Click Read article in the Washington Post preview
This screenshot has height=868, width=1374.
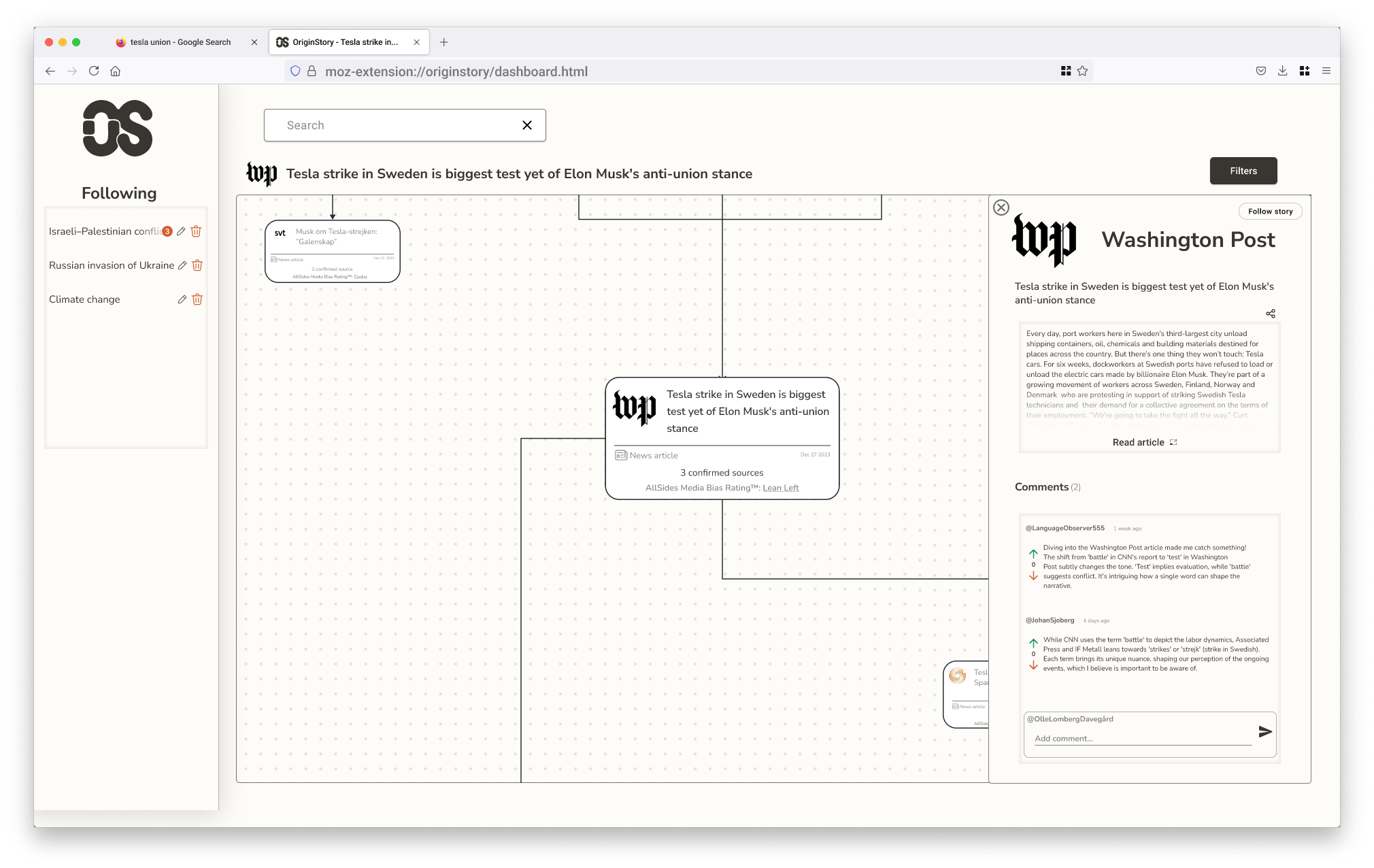tap(1139, 442)
